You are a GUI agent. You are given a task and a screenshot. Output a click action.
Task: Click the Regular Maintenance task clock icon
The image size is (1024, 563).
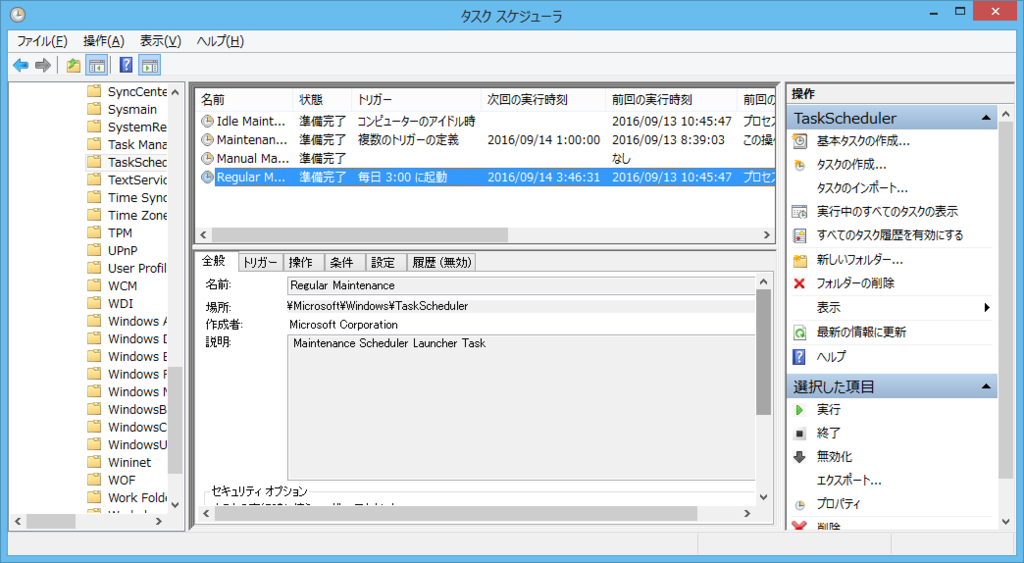point(207,177)
